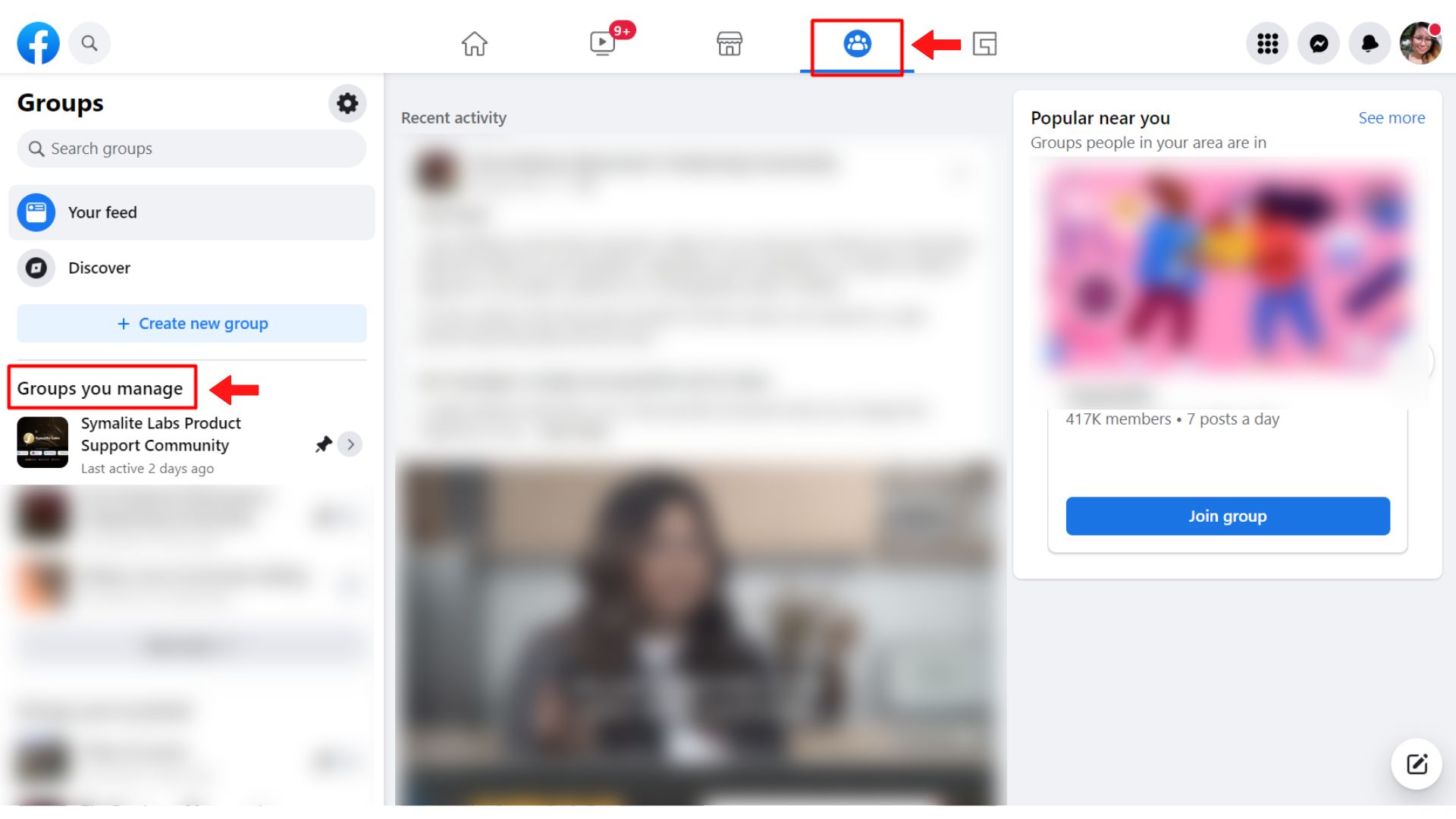The width and height of the screenshot is (1456, 819).
Task: Open Messenger chats icon
Action: pos(1319,43)
